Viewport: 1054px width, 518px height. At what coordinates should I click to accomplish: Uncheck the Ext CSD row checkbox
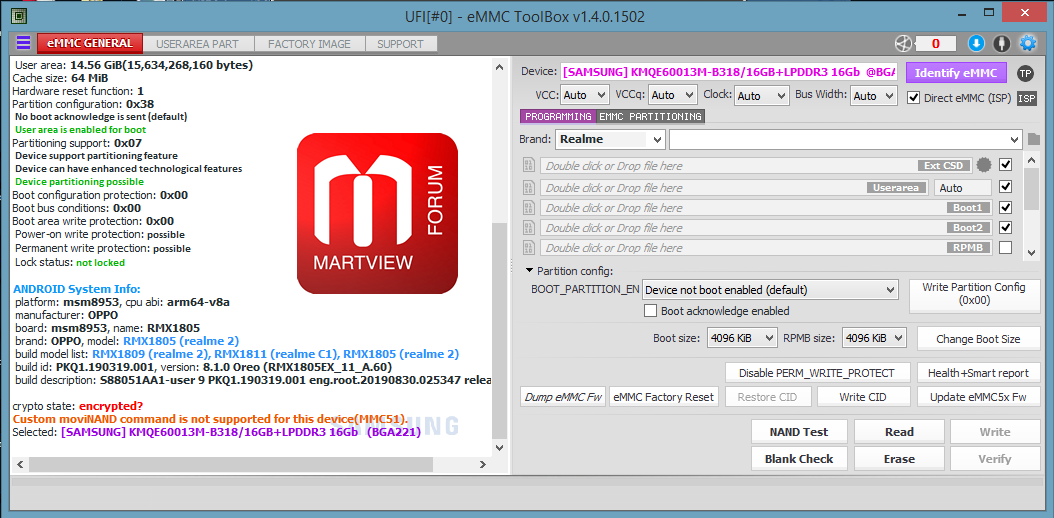(x=1006, y=165)
